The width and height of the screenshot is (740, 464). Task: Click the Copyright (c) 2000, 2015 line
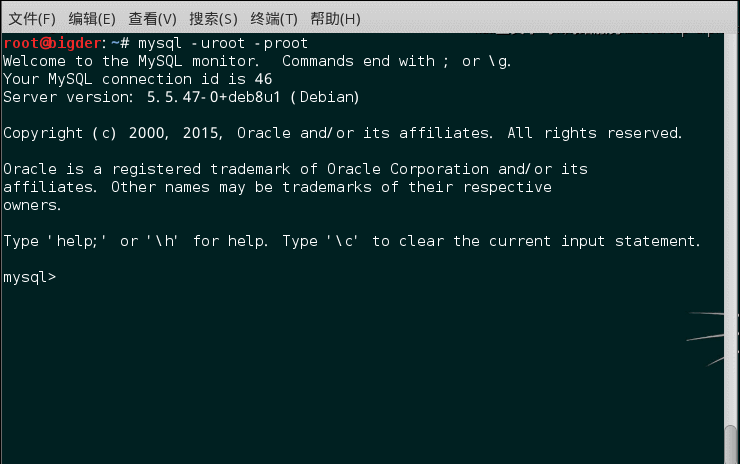(x=342, y=133)
